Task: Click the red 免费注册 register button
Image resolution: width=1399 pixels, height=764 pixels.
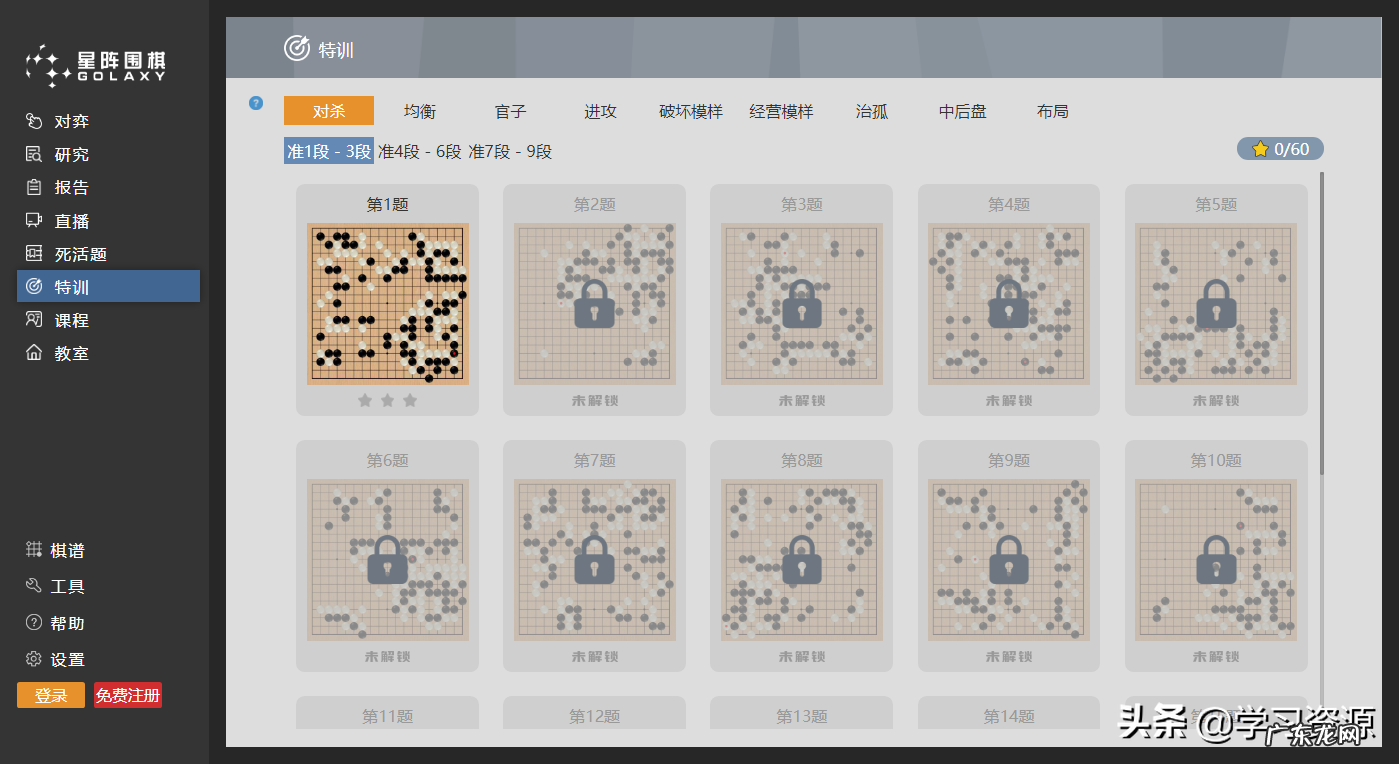Action: [x=128, y=695]
